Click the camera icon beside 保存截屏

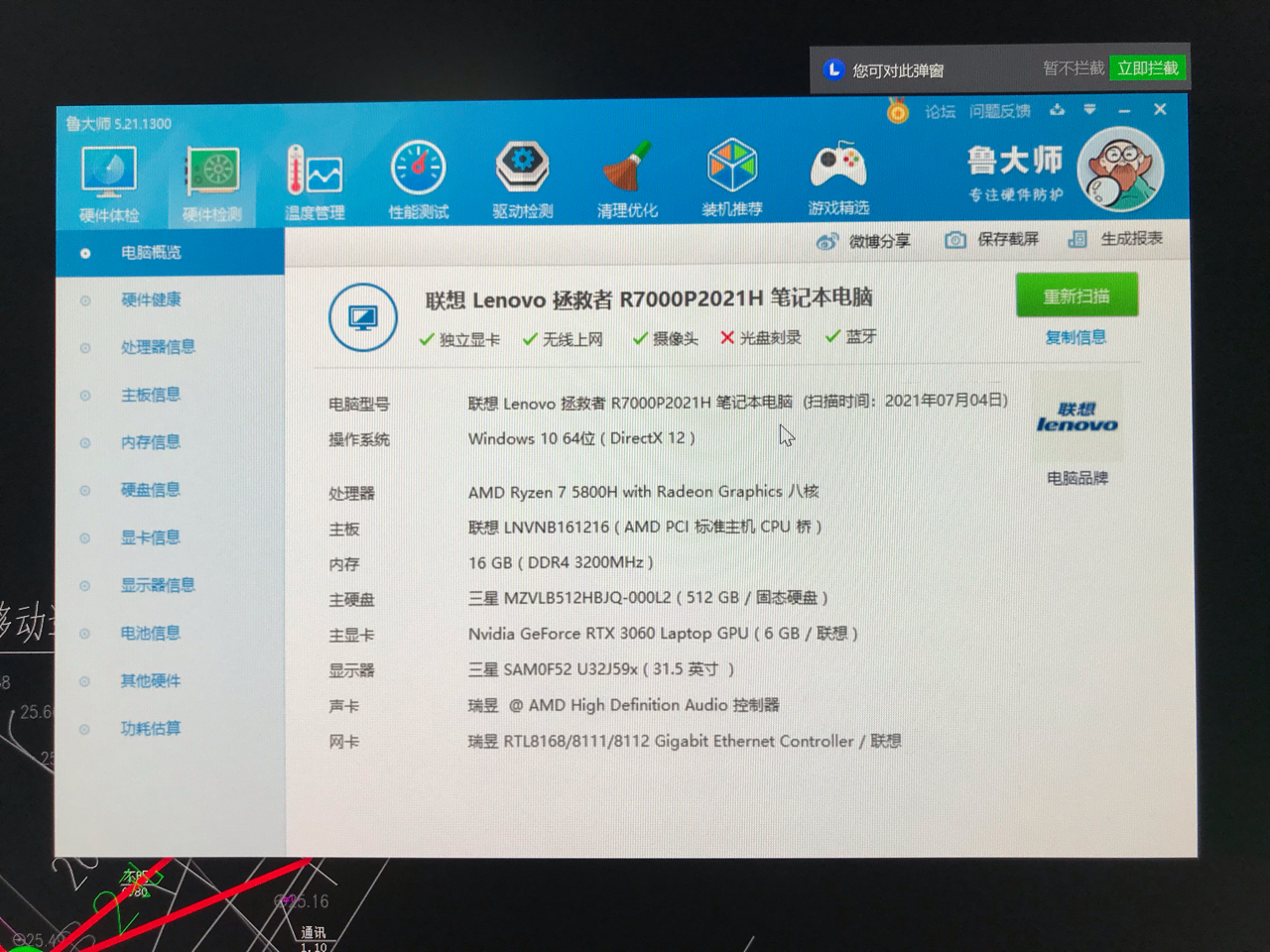(954, 240)
